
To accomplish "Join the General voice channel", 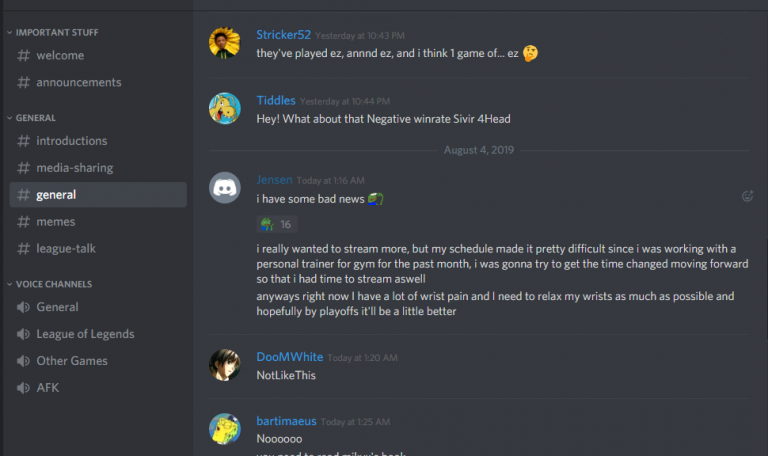I will (x=98, y=307).
